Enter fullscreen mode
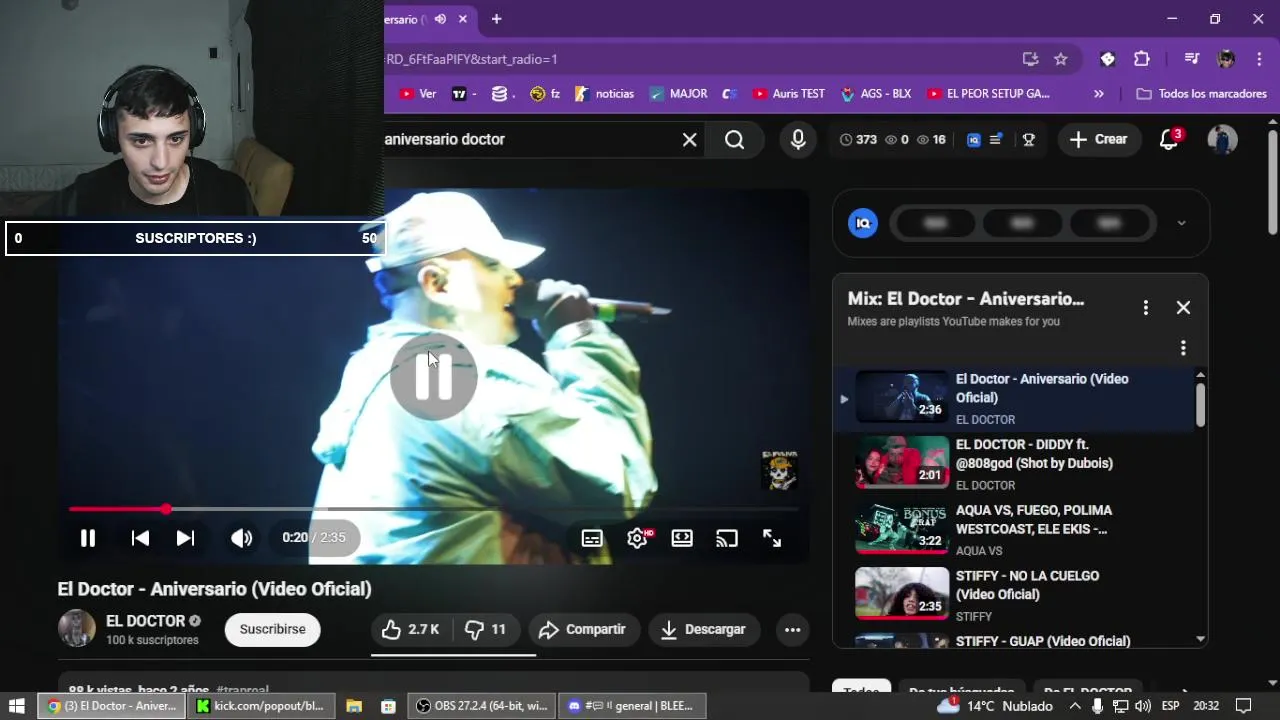This screenshot has height=720, width=1280. (x=772, y=538)
